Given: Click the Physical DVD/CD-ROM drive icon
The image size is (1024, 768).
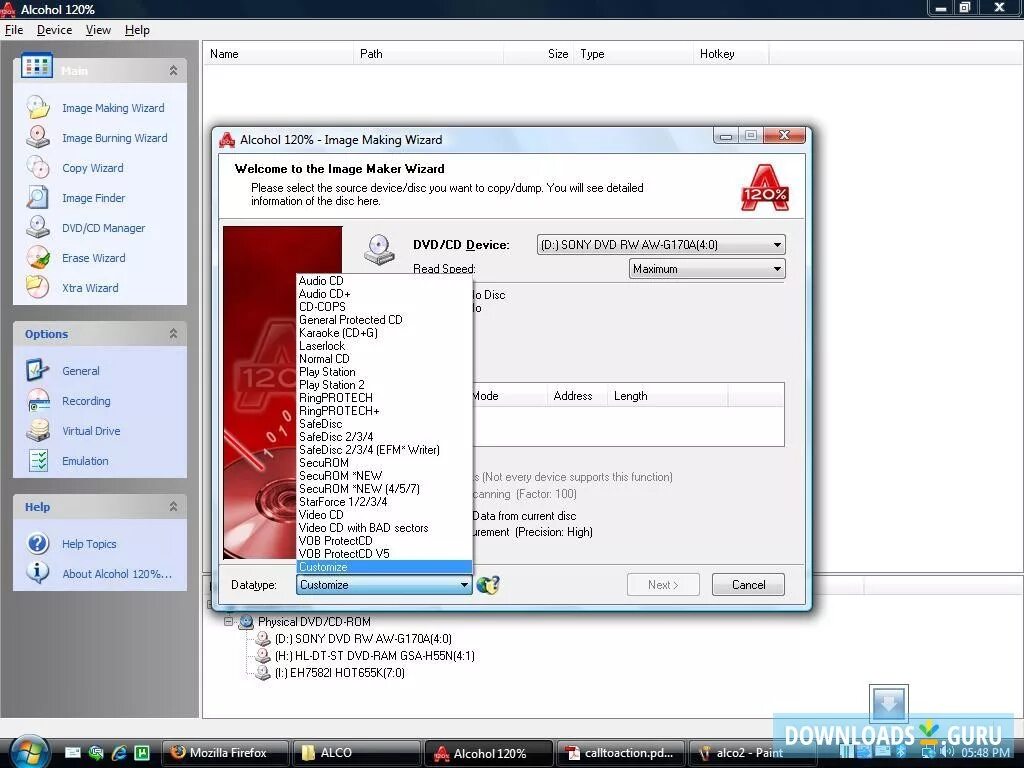Looking at the screenshot, I should pos(247,622).
